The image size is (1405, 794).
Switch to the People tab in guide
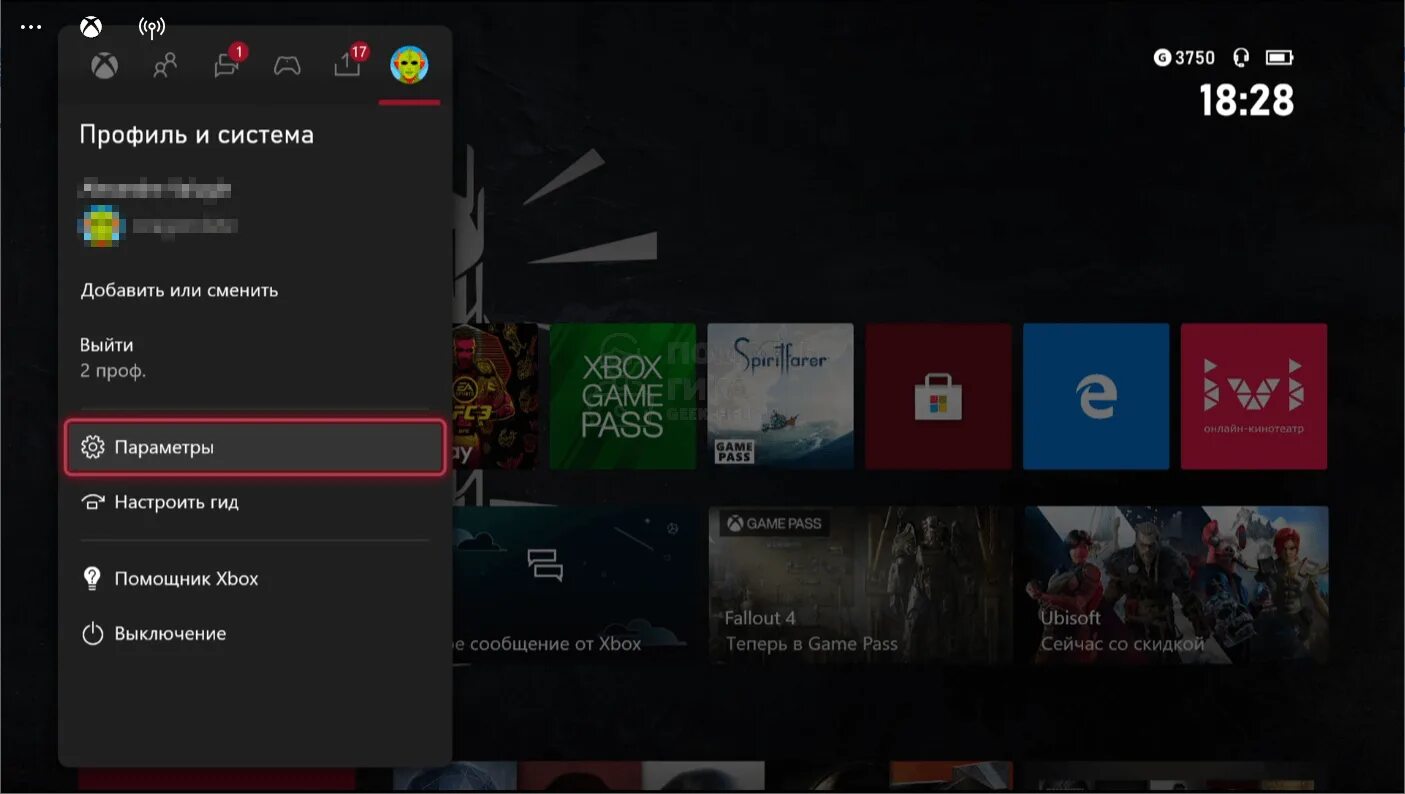[x=165, y=66]
